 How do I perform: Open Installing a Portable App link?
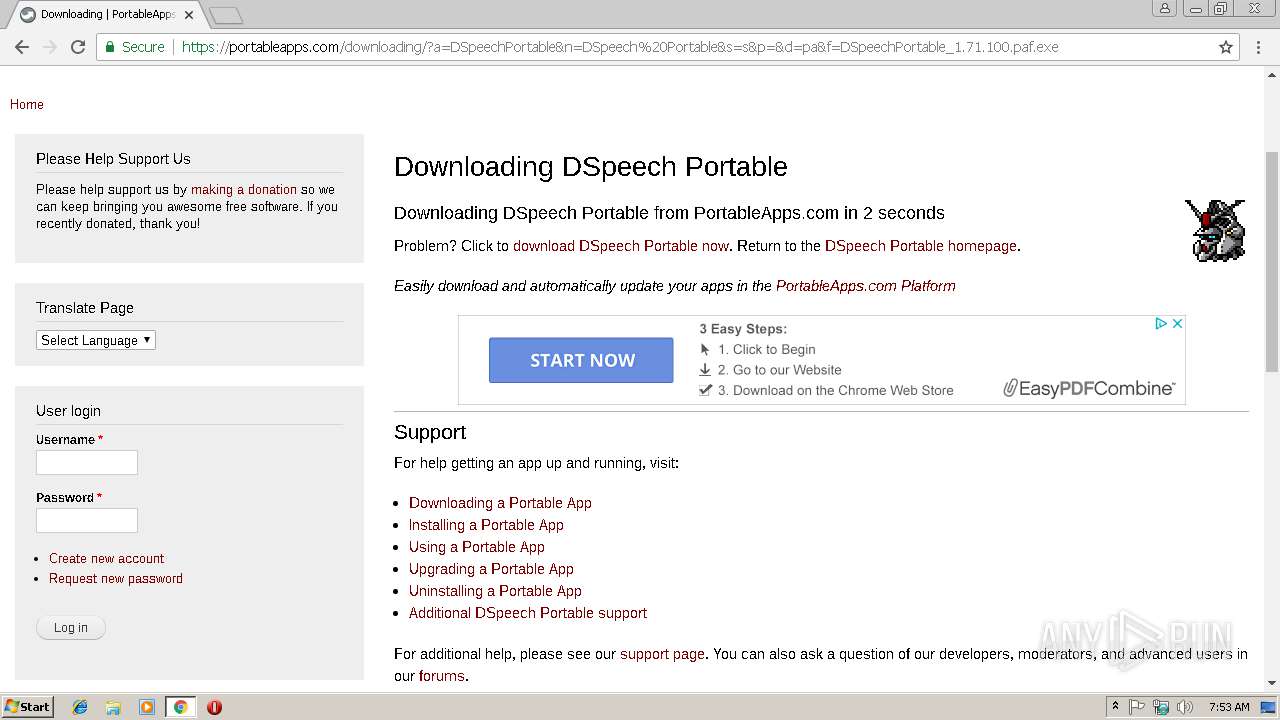tap(486, 525)
